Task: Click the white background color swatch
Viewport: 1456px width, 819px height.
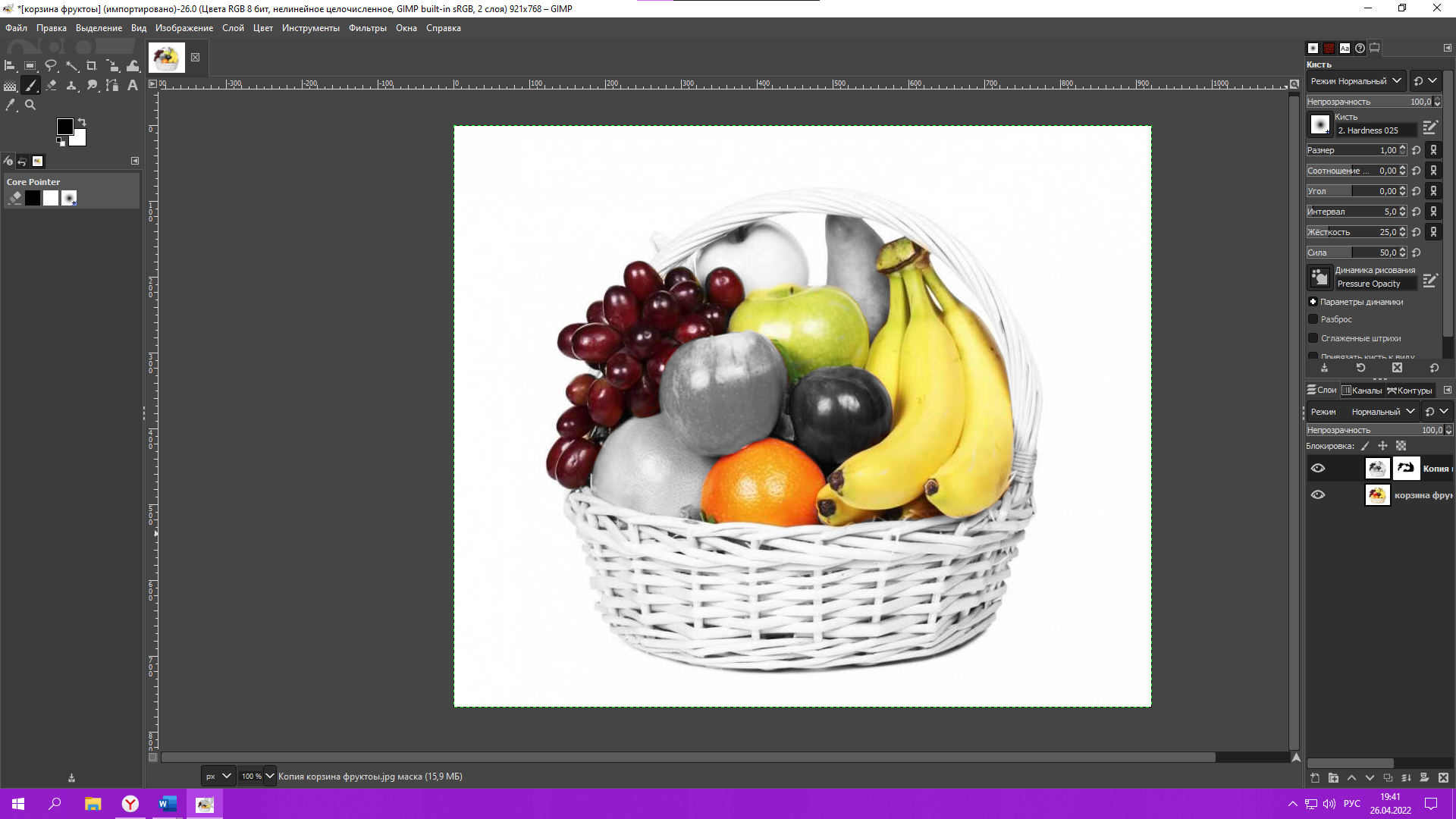Action: pos(79,140)
